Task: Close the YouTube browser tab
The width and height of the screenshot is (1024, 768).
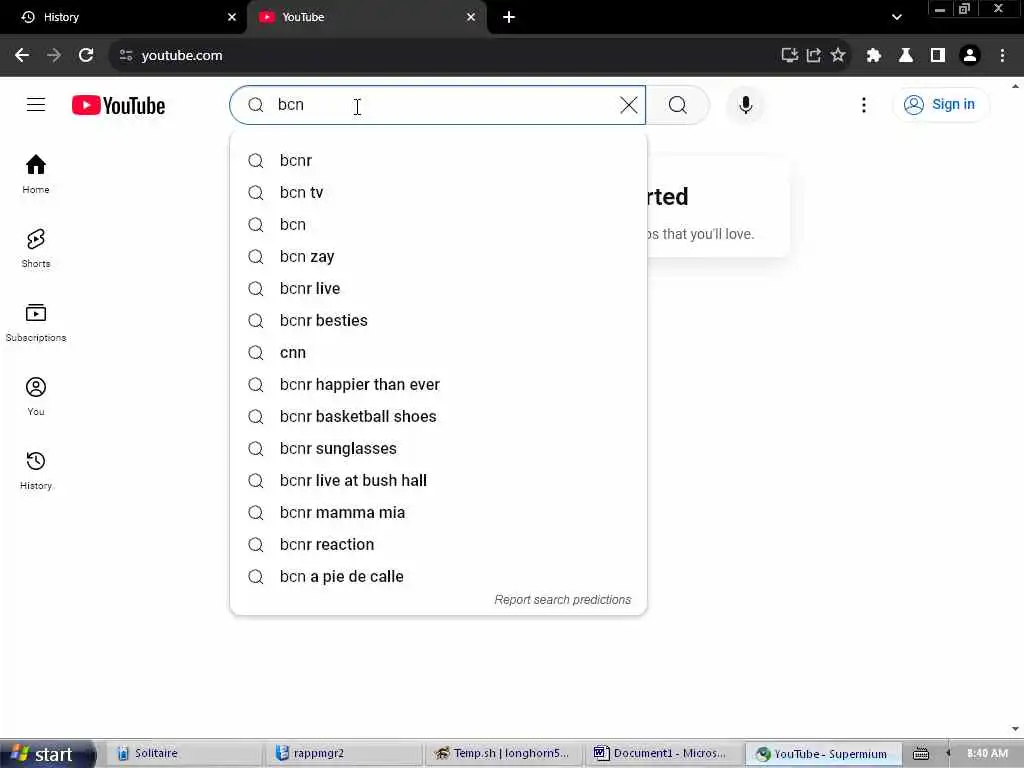Action: (x=471, y=17)
